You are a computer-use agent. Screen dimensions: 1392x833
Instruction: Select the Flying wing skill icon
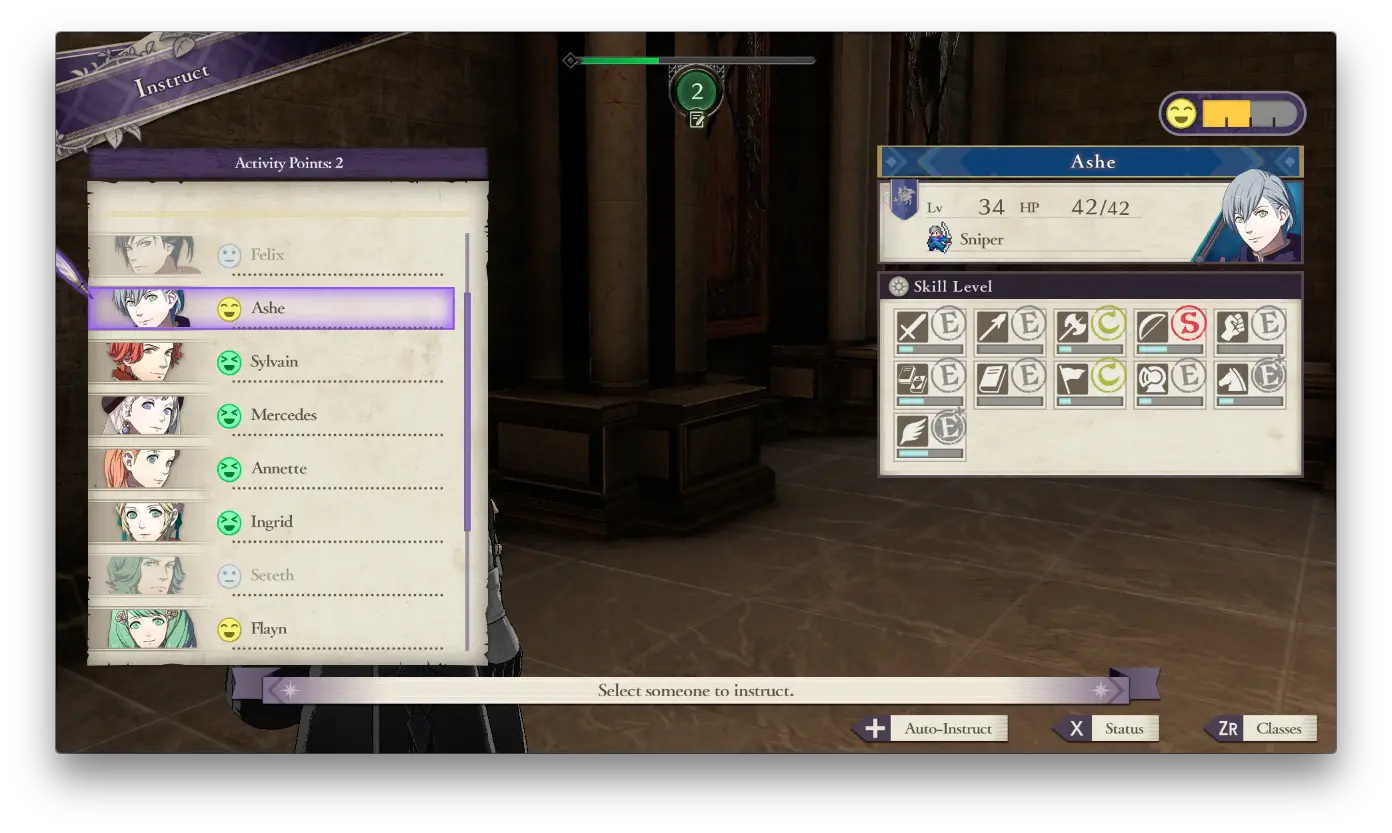pyautogui.click(x=913, y=432)
